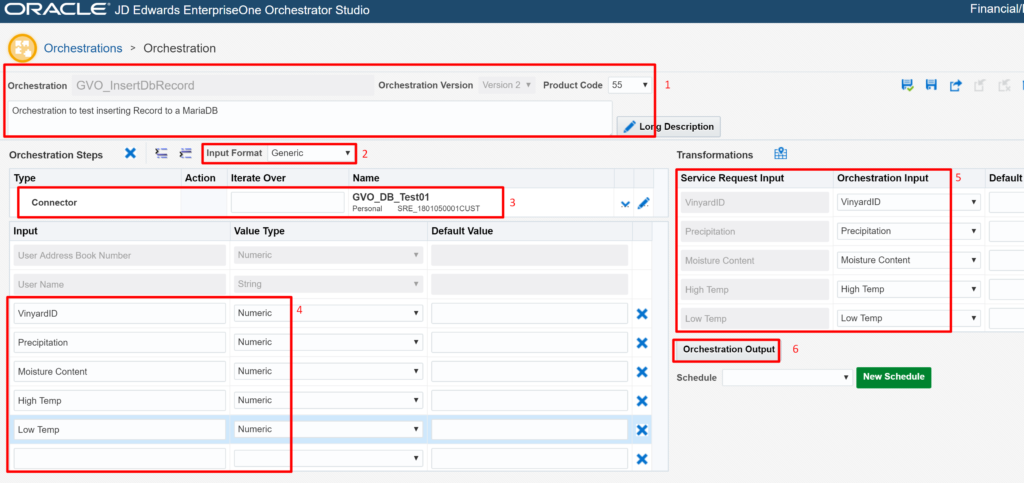1024x483 pixels.
Task: Remove the Precipitation input with its X icon
Action: 642,343
